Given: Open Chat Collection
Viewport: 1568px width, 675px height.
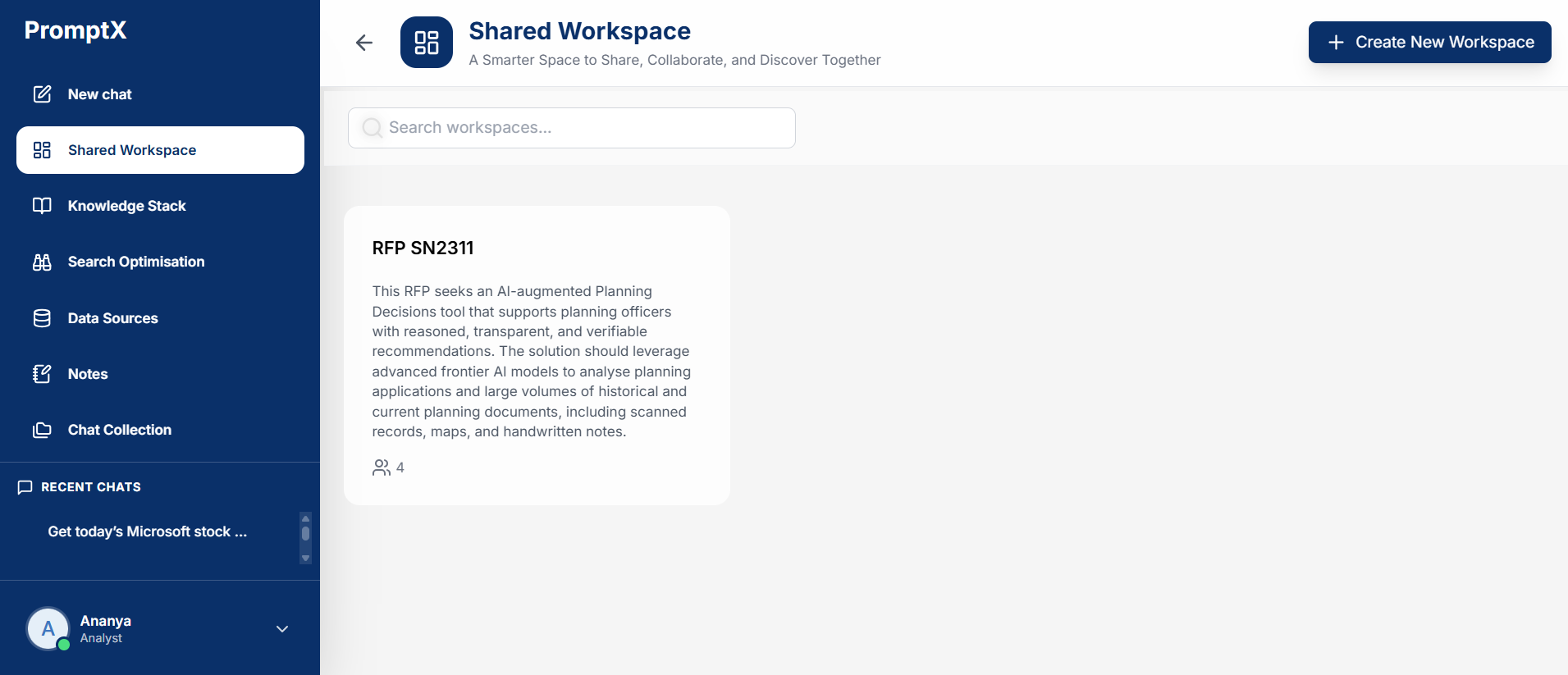Looking at the screenshot, I should 160,430.
